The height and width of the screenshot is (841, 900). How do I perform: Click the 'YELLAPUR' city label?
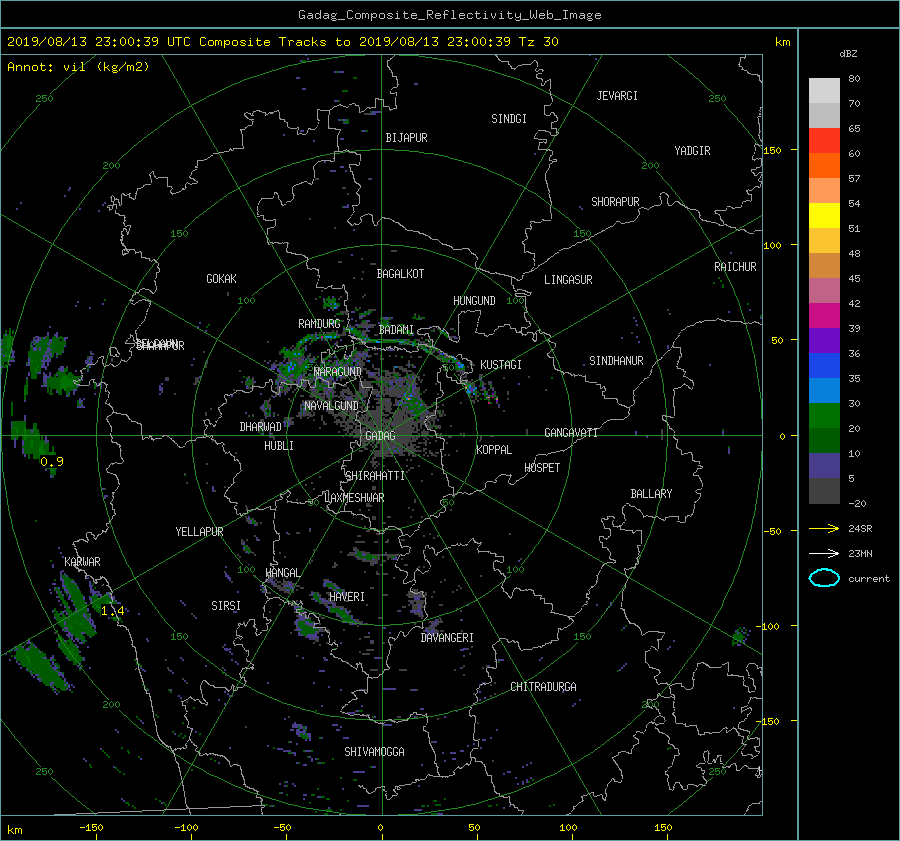[199, 532]
